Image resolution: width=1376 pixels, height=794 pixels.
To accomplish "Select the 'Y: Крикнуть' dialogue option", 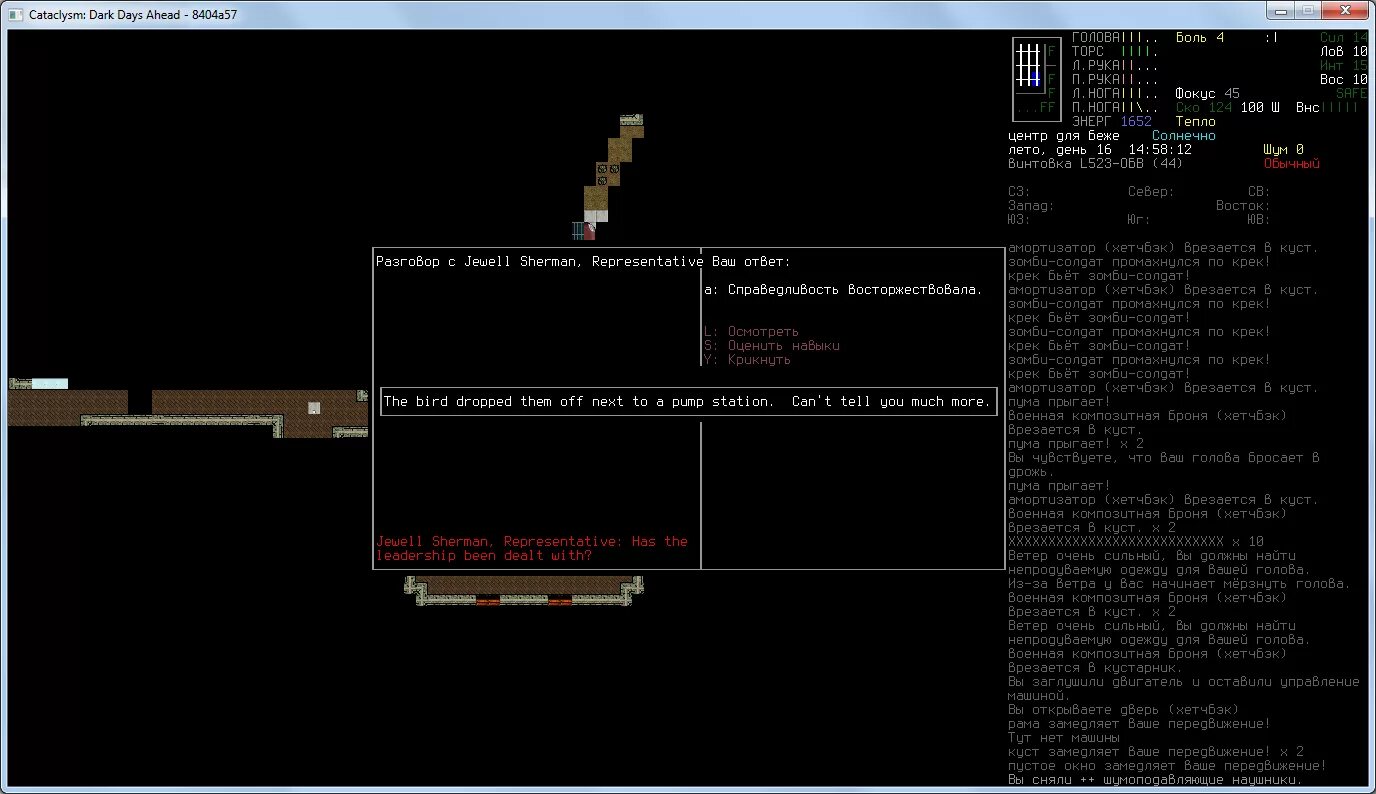I will (747, 360).
